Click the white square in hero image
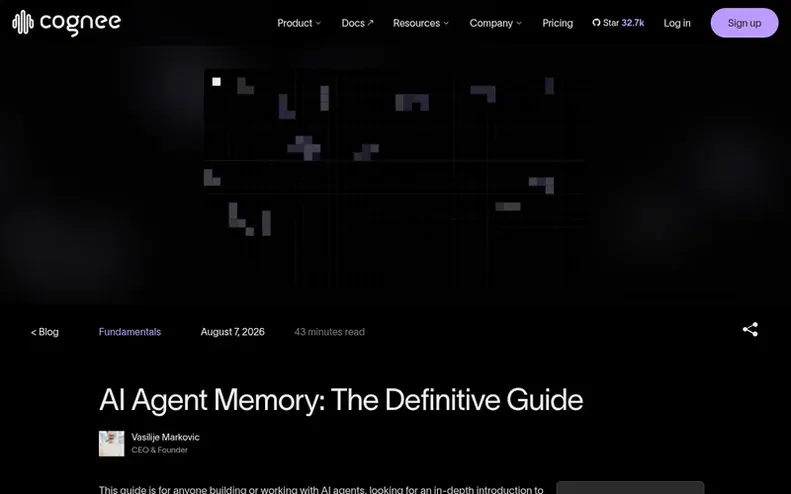The width and height of the screenshot is (791, 494). click(x=216, y=82)
